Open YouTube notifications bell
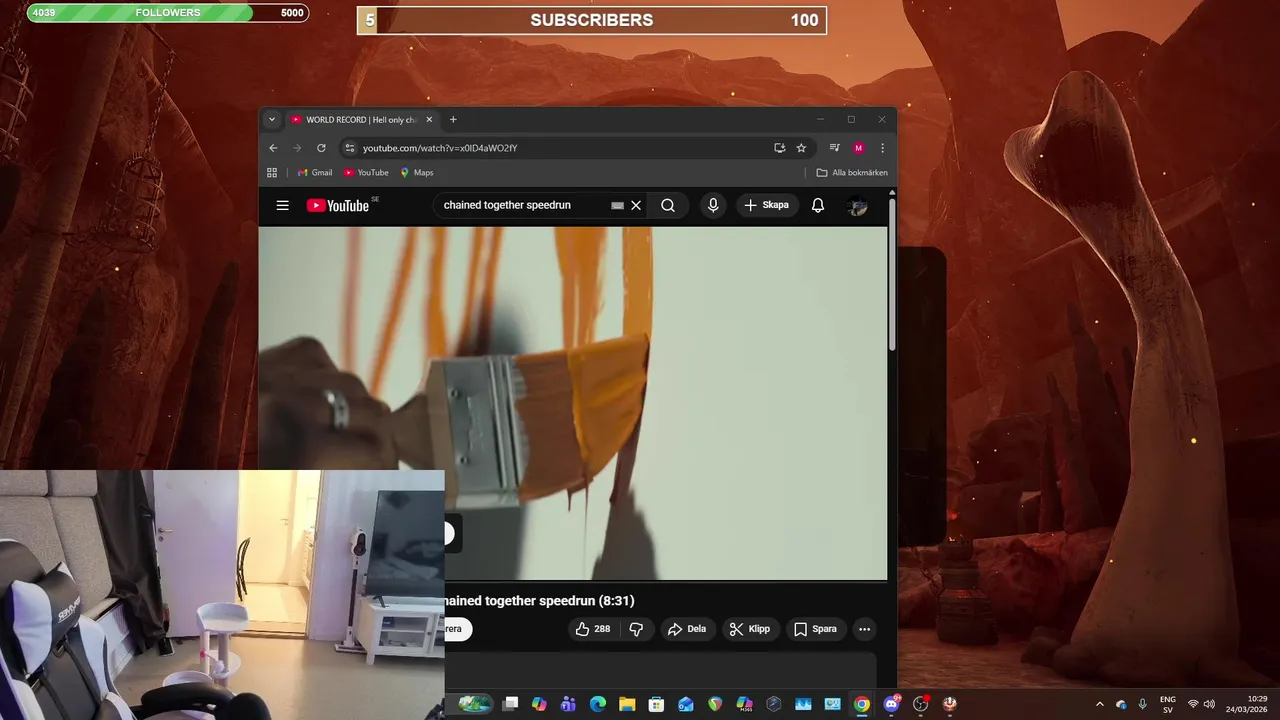Viewport: 1280px width, 720px height. pyautogui.click(x=818, y=205)
